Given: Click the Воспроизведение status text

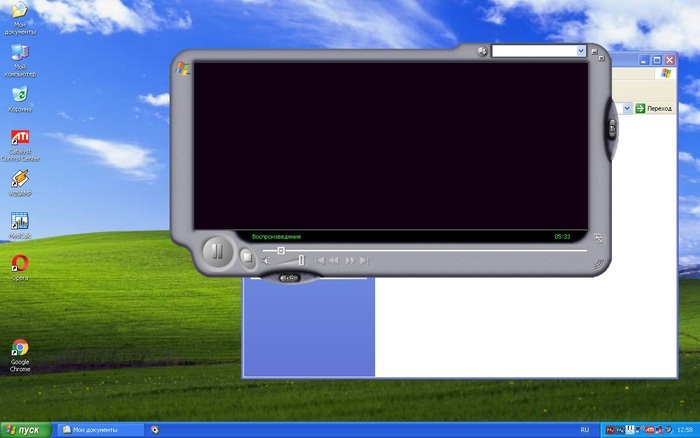Looking at the screenshot, I should coord(276,237).
